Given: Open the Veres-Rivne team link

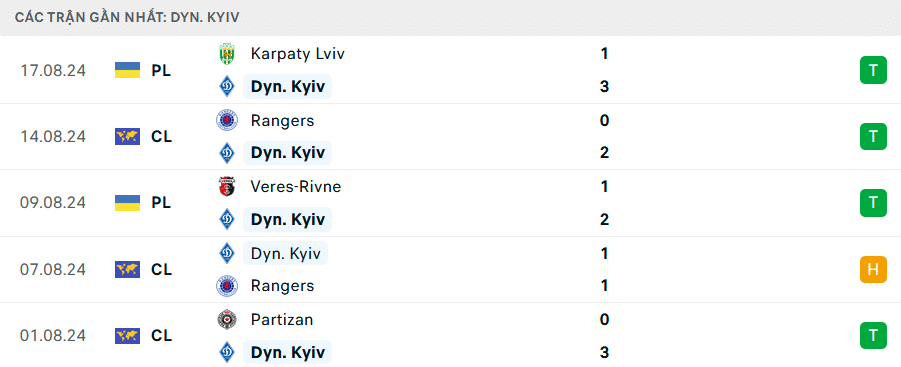Looking at the screenshot, I should pos(296,187).
